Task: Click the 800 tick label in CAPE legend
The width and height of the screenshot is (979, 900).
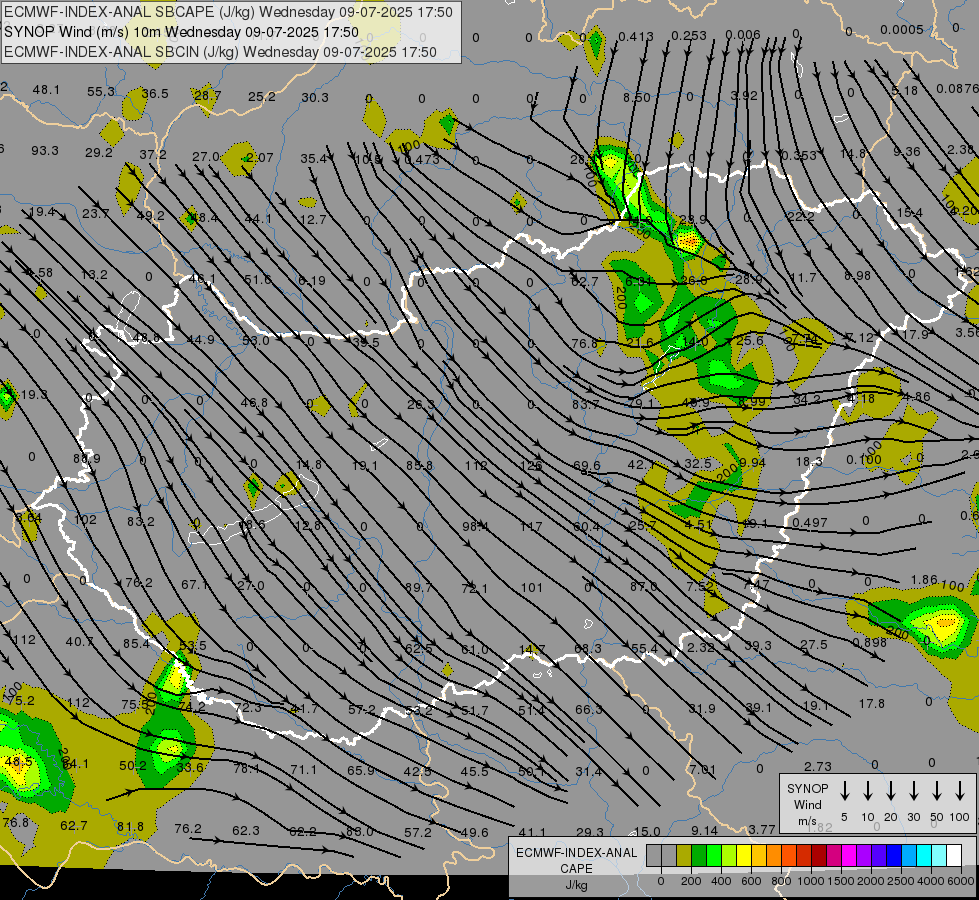Action: [781, 880]
